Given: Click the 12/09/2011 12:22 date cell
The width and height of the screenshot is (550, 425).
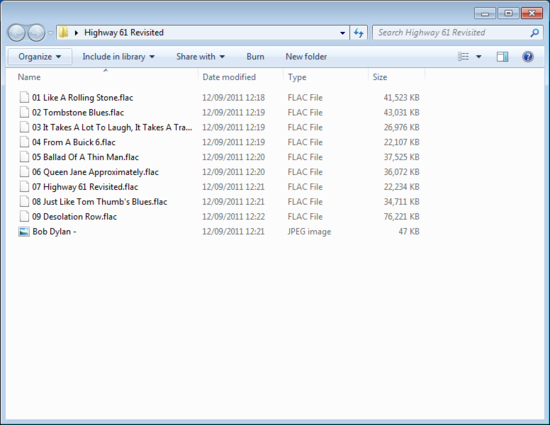Looking at the screenshot, I should (x=233, y=217).
